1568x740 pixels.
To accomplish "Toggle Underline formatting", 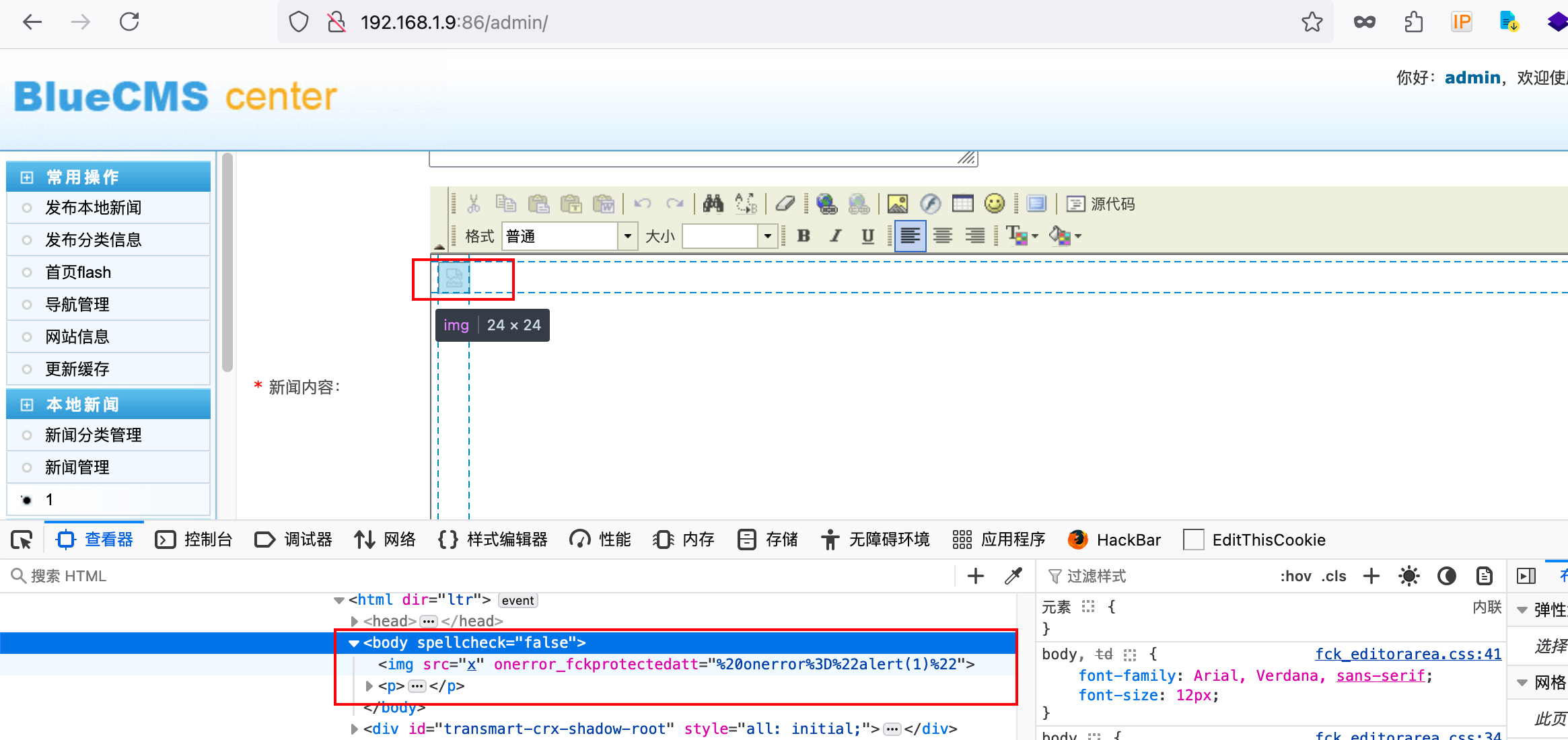I will pos(868,236).
